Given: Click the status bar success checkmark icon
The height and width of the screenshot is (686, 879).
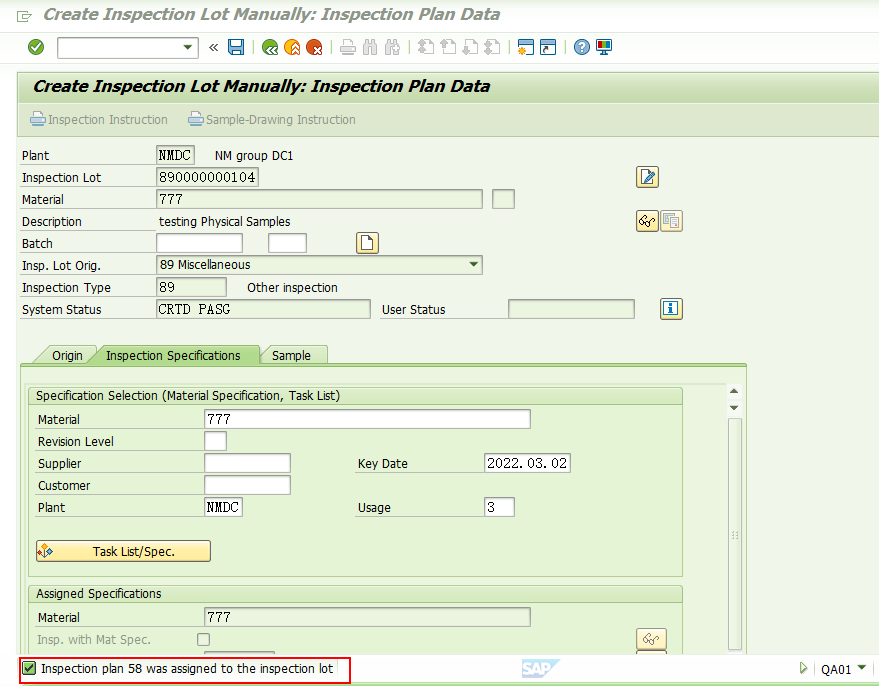Looking at the screenshot, I should [29, 668].
